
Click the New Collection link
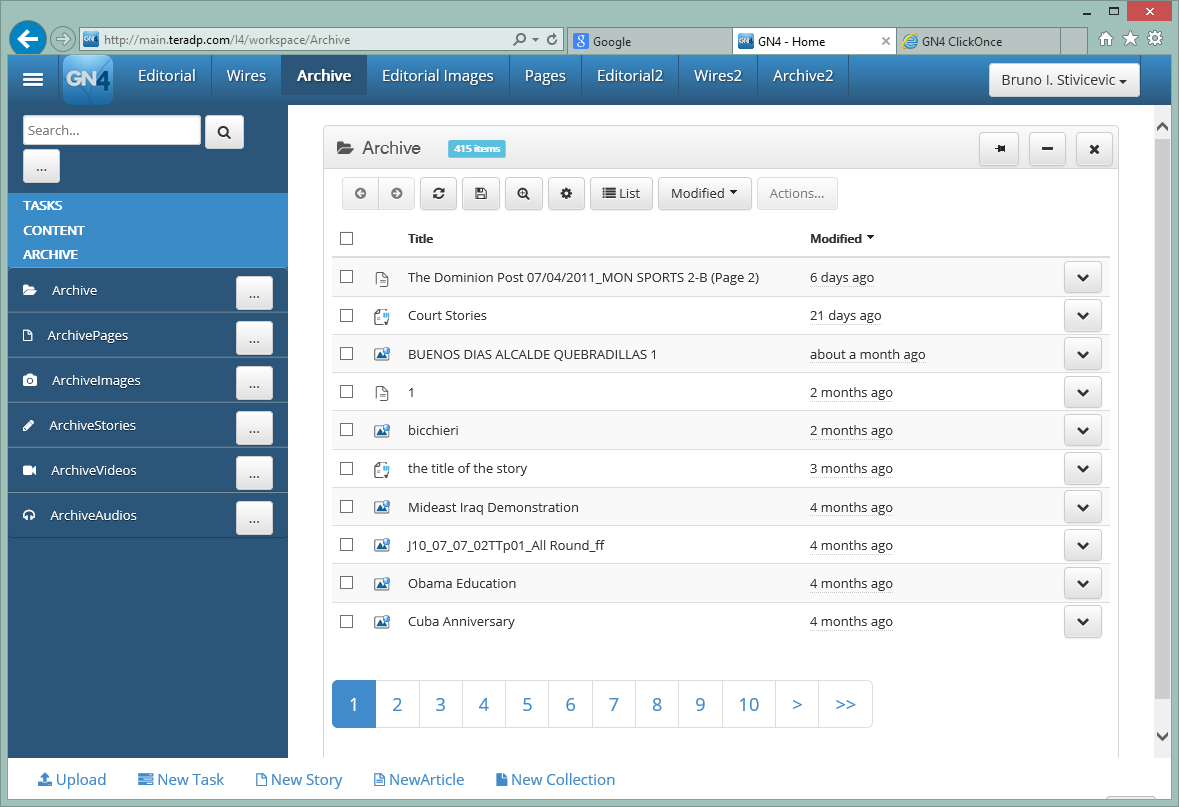pos(556,779)
